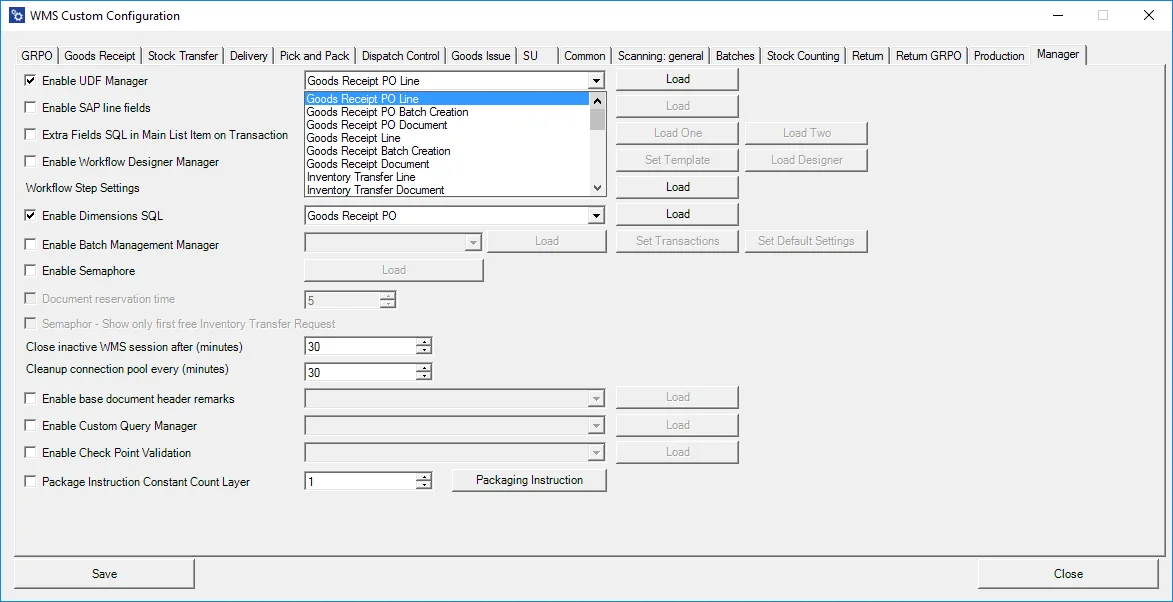Screen dimensions: 1173x602
Task: Check Package Instruction Constant Count Layer
Action: (x=30, y=480)
